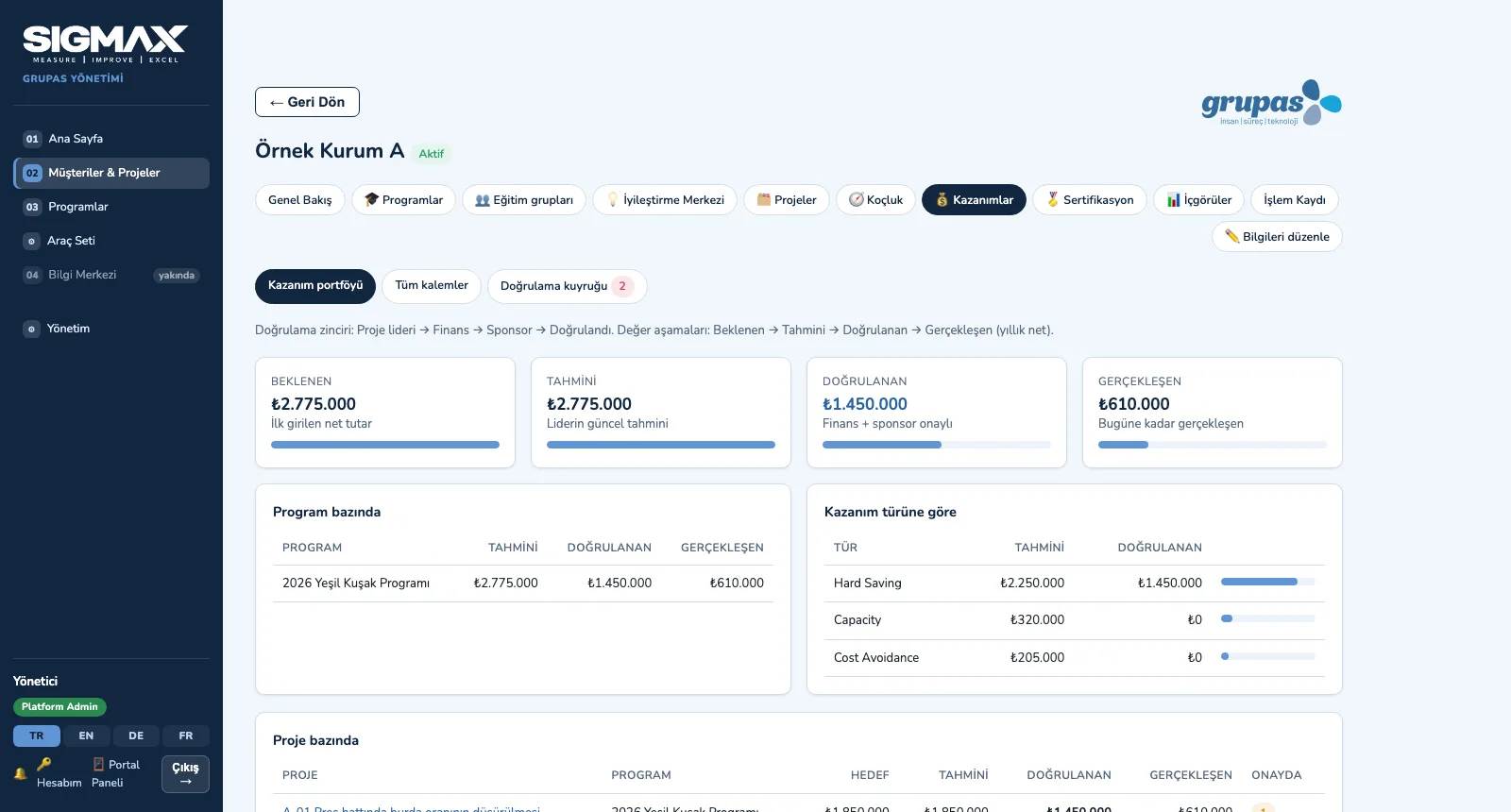Open İyileştirme Merkezi lightbulb tab
Screen dimensions: 1511x812
665,200
